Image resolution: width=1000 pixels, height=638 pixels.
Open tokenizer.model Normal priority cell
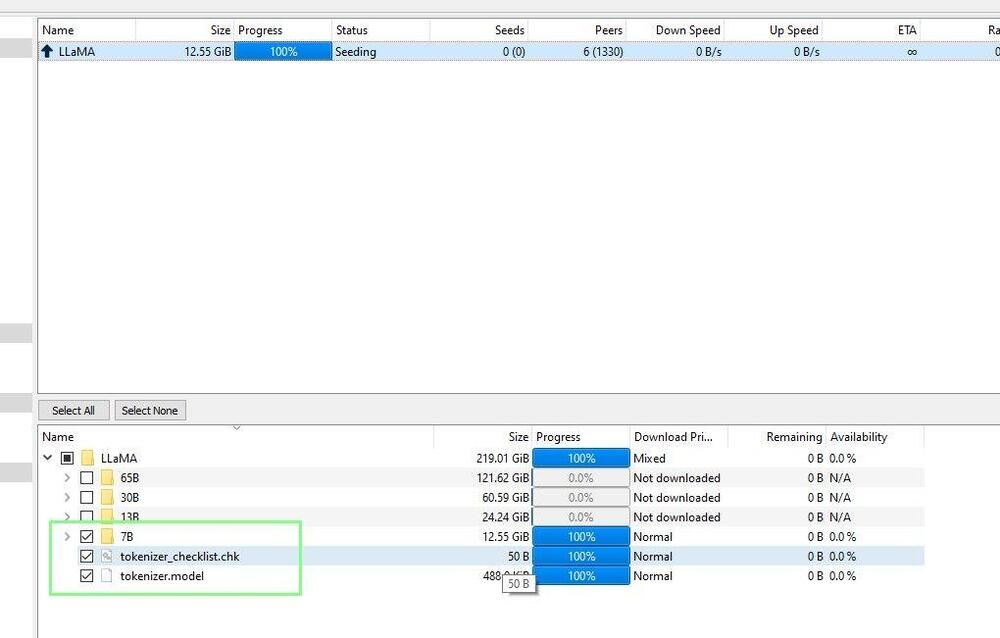coord(679,575)
